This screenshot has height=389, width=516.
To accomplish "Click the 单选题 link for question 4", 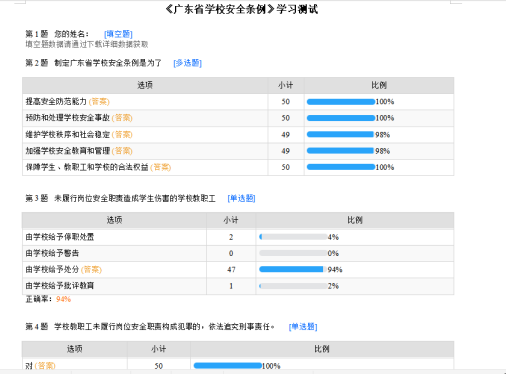I will tap(303, 327).
